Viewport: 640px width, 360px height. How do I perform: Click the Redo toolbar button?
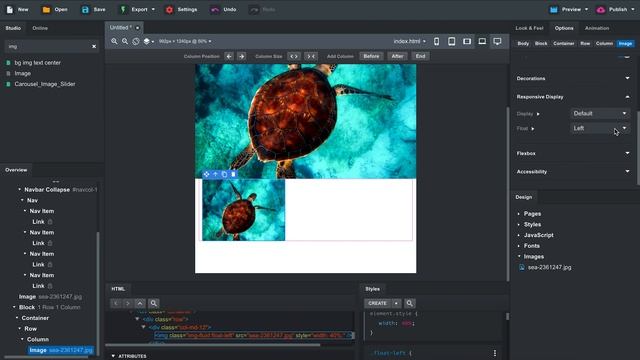tap(261, 9)
